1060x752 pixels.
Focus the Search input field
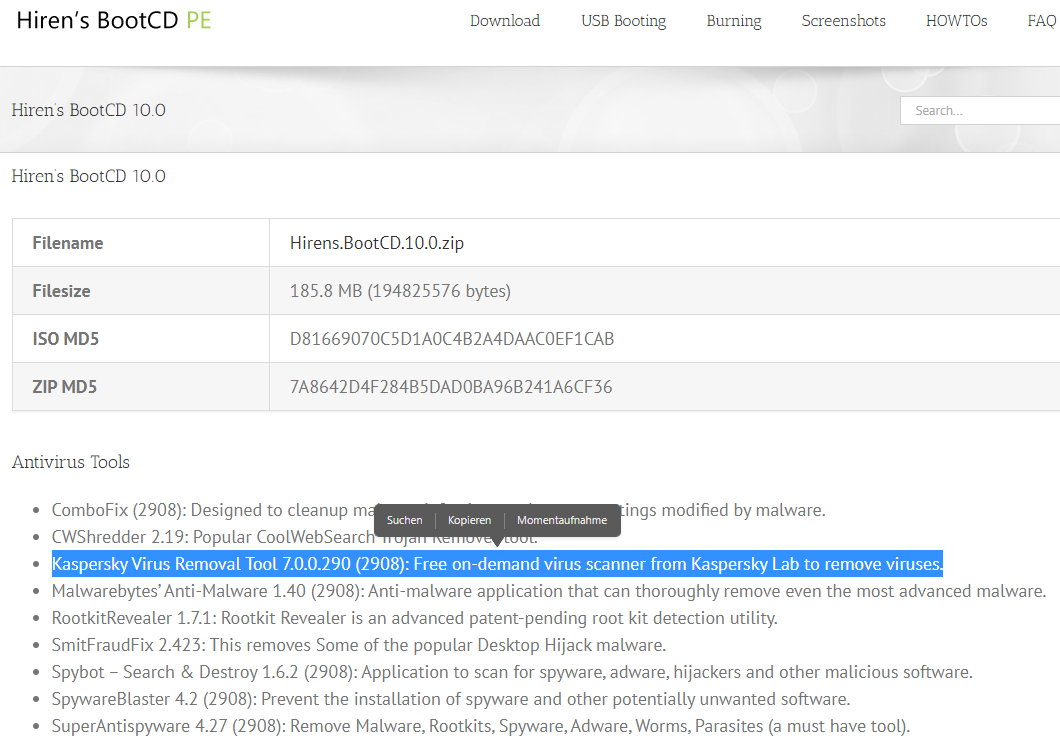click(x=980, y=110)
